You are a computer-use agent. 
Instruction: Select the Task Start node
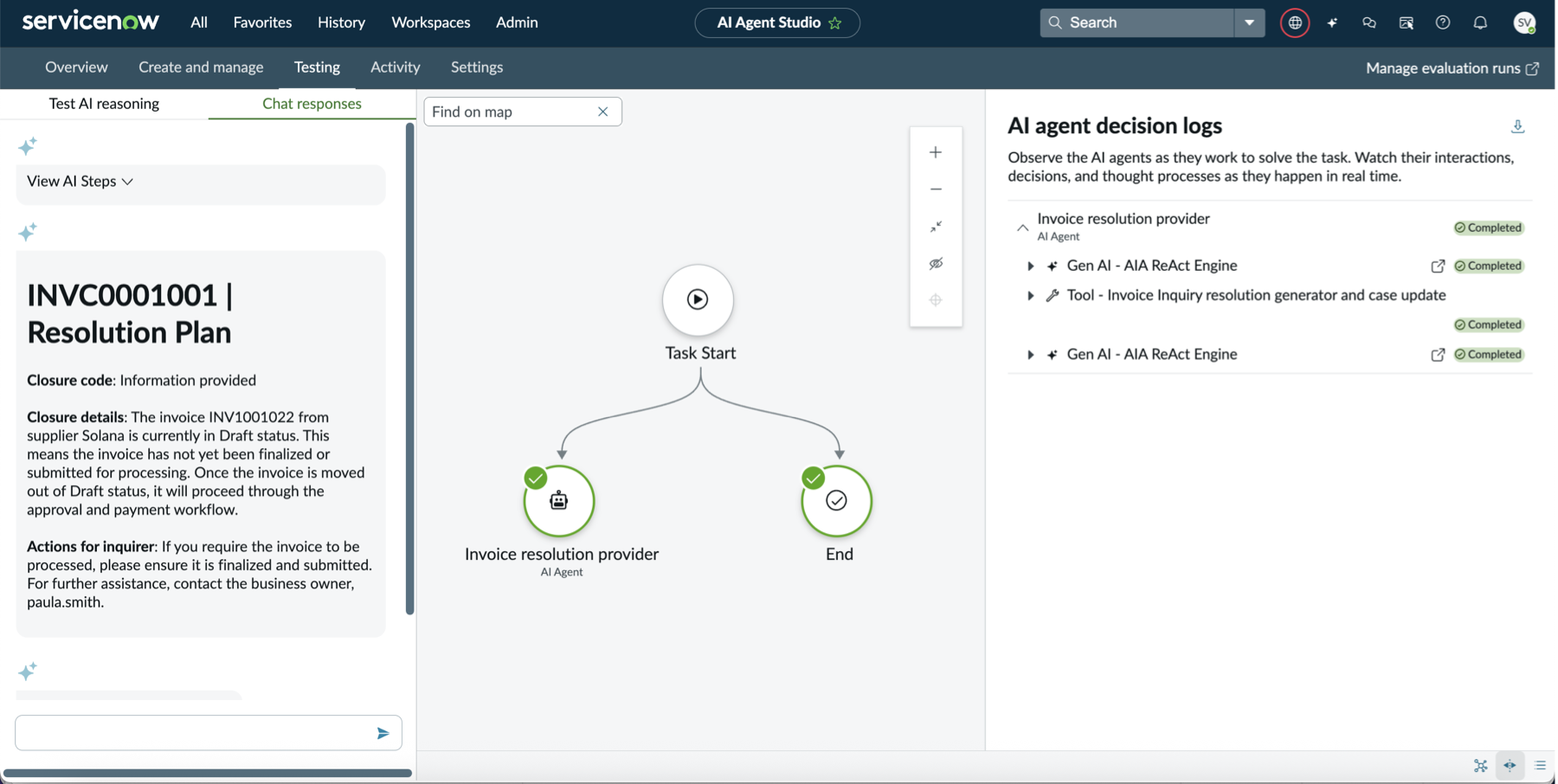(698, 299)
